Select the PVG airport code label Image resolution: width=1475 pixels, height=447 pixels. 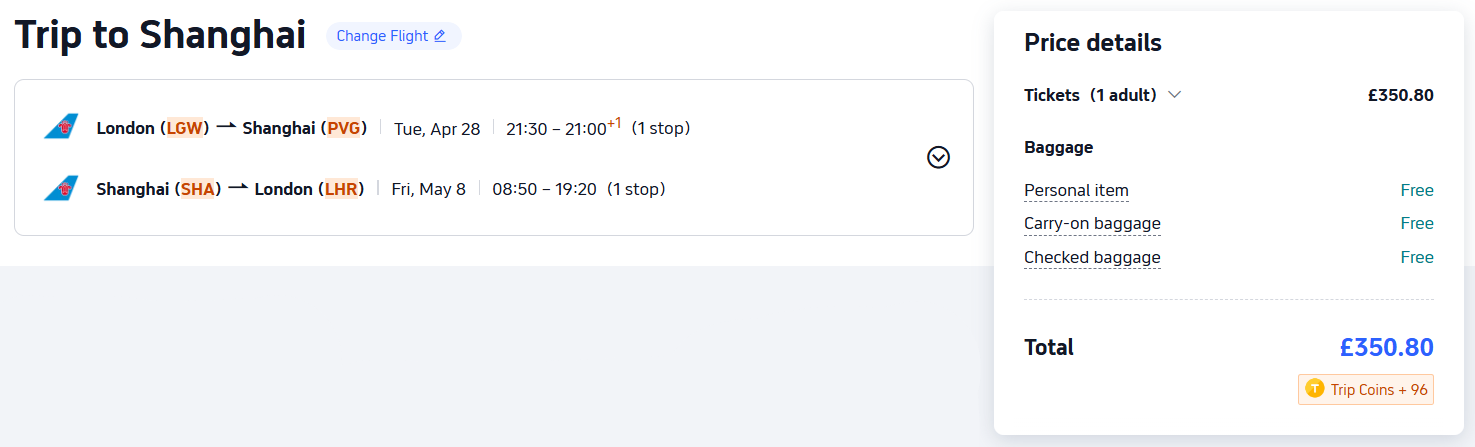[344, 128]
